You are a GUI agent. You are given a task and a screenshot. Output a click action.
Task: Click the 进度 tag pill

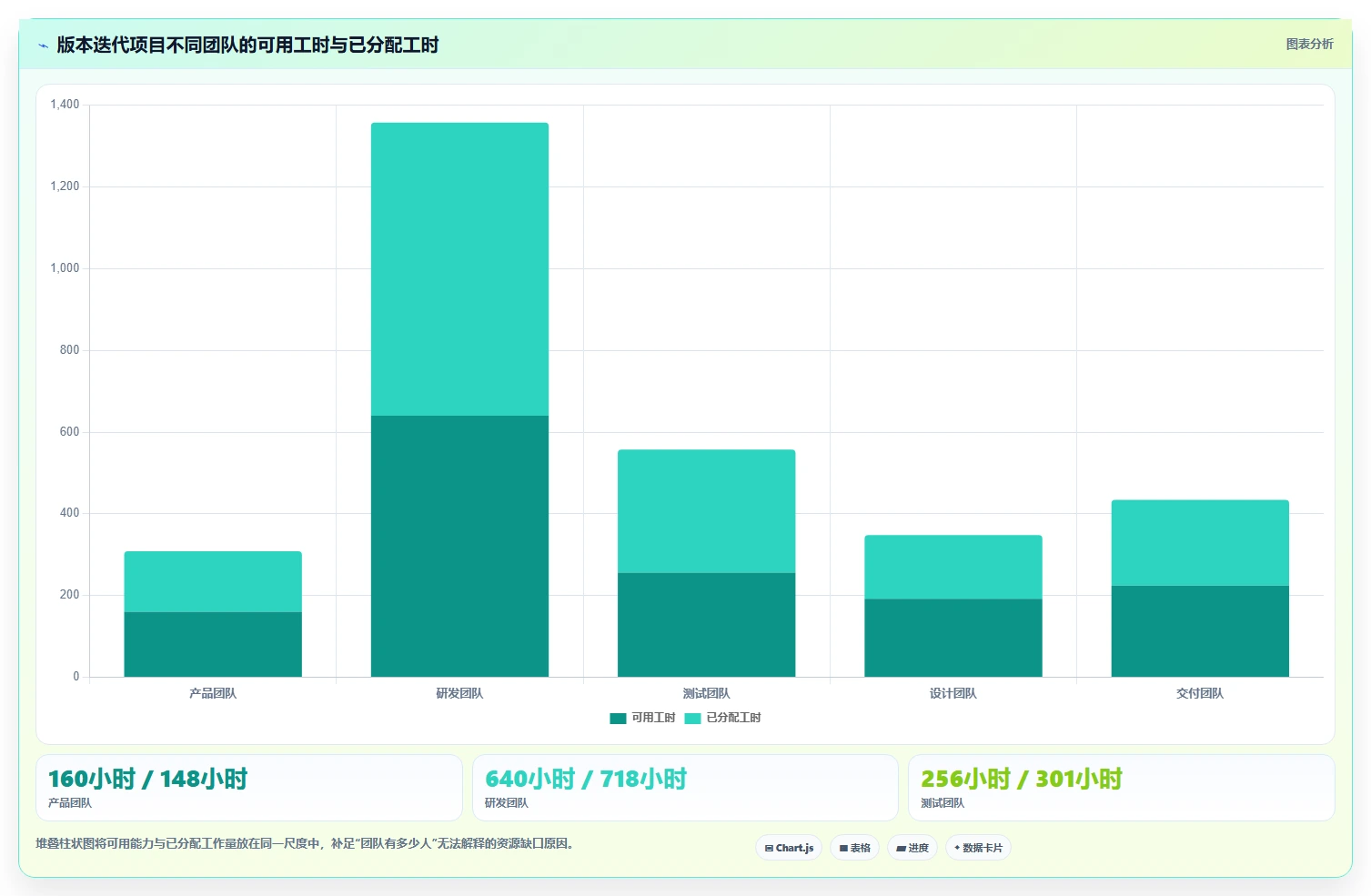(912, 848)
